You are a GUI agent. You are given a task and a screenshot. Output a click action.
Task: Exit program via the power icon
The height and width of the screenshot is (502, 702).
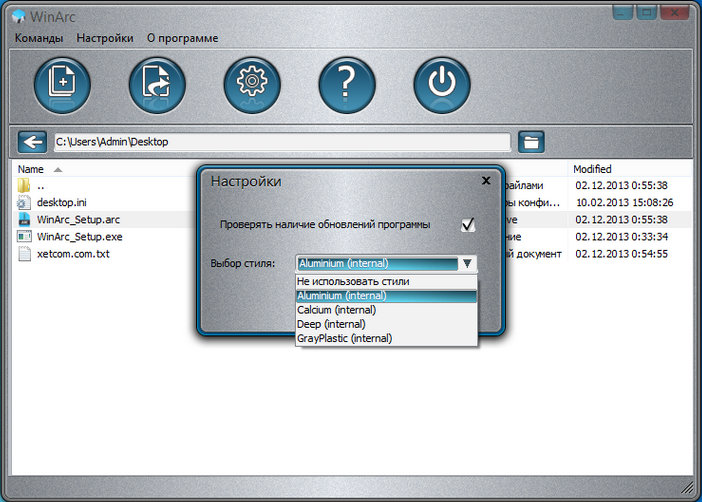tap(442, 85)
